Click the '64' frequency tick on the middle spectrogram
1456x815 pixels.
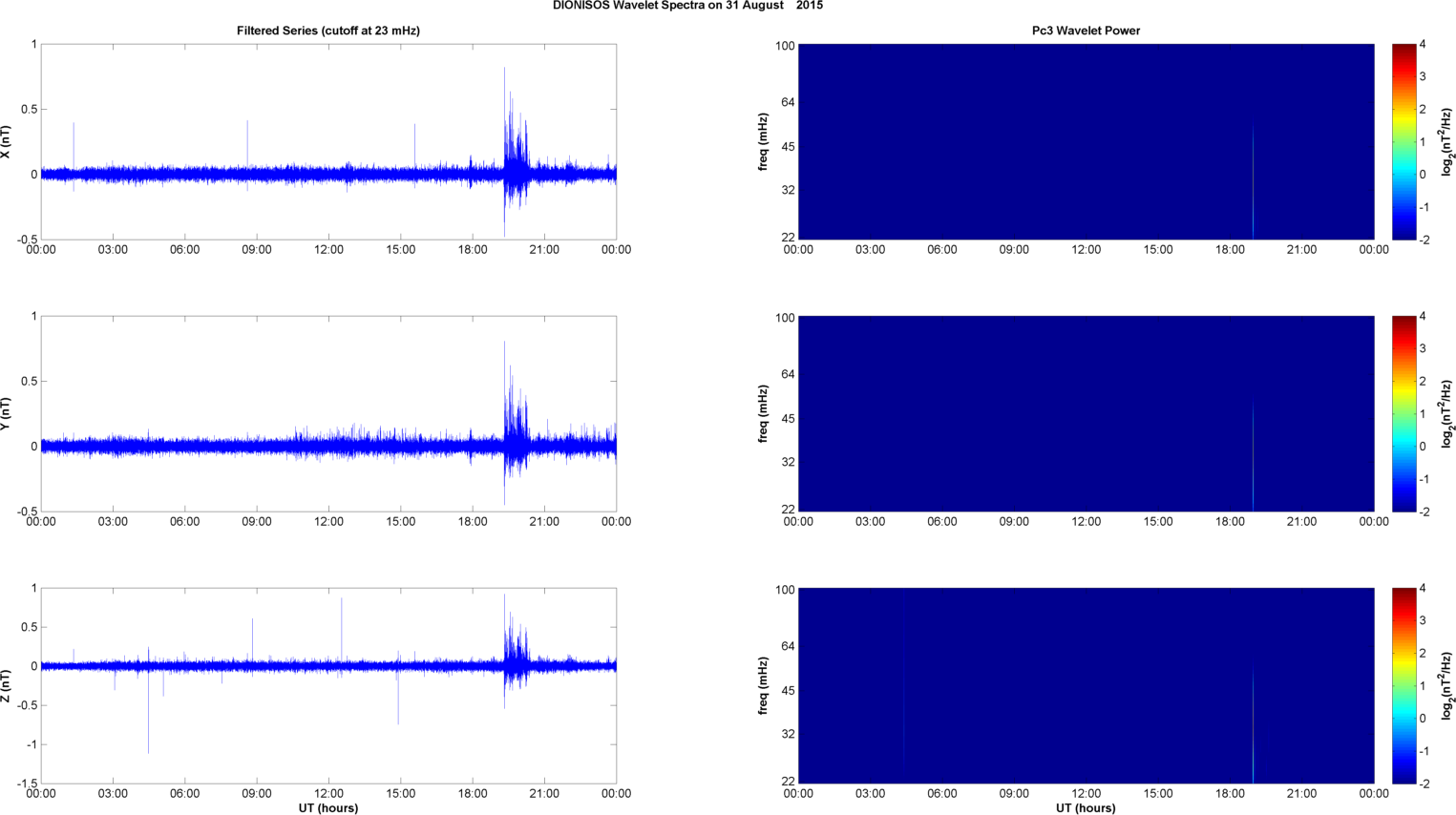pyautogui.click(x=789, y=374)
